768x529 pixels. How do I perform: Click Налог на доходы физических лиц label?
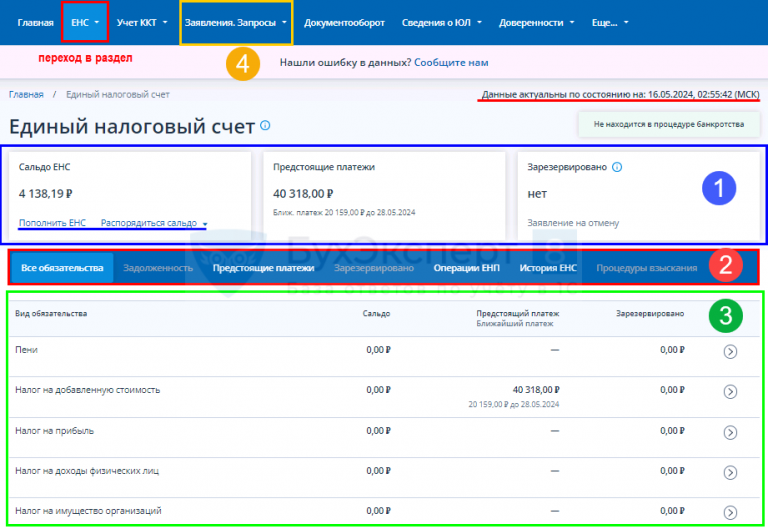pyautogui.click(x=87, y=471)
